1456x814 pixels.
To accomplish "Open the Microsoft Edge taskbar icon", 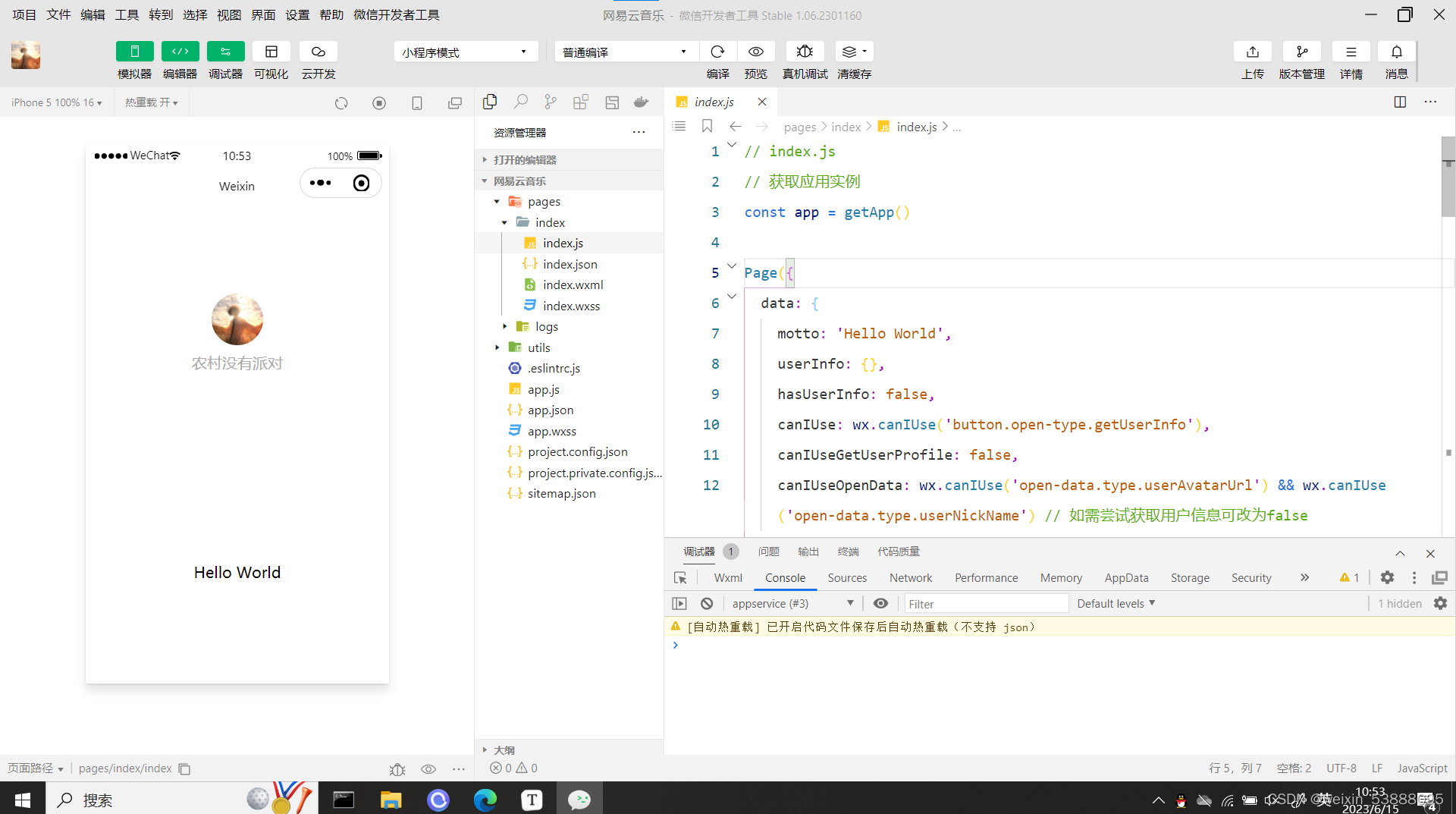I will tap(485, 800).
